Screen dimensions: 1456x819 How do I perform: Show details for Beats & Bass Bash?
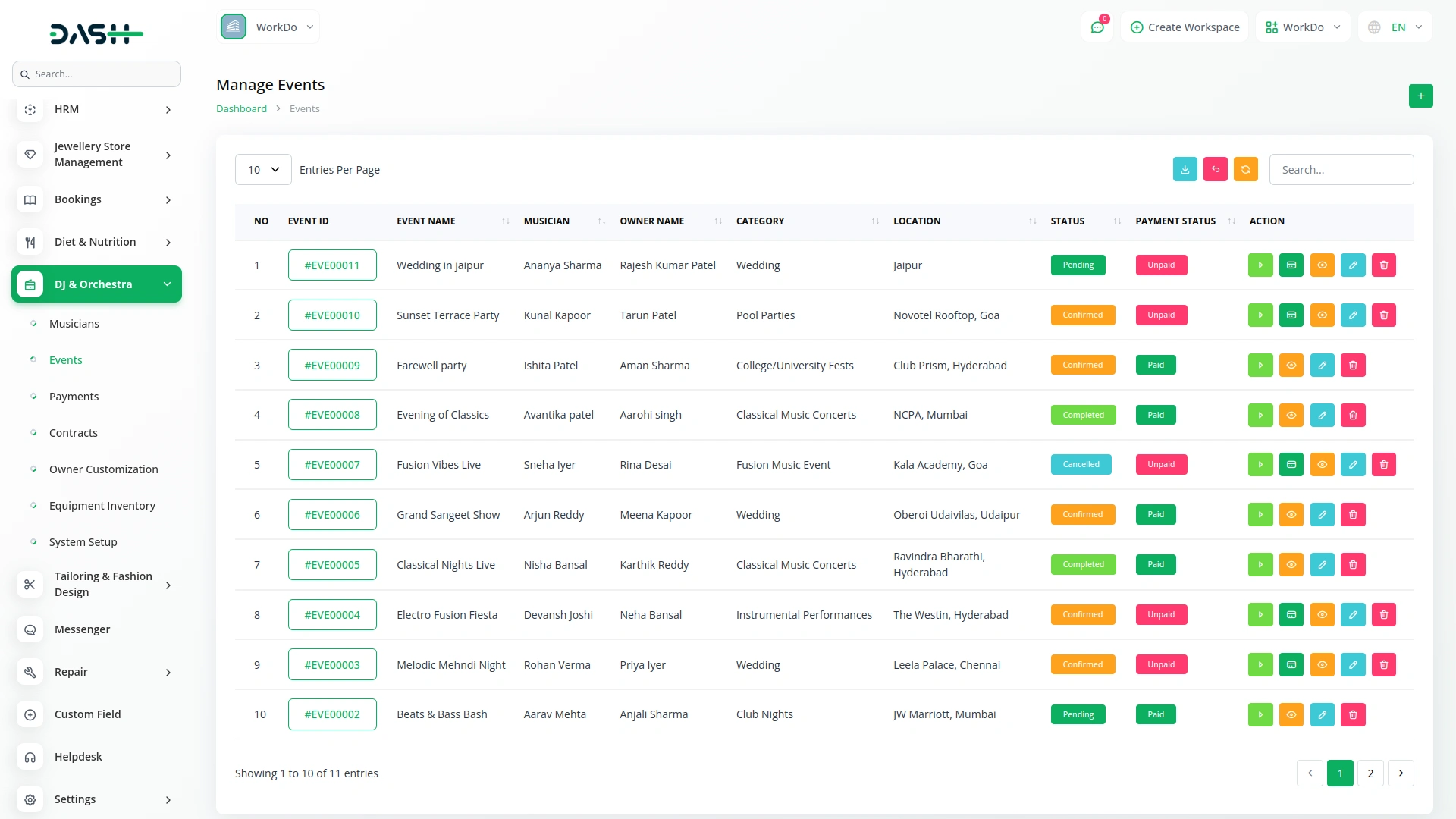click(x=1291, y=715)
